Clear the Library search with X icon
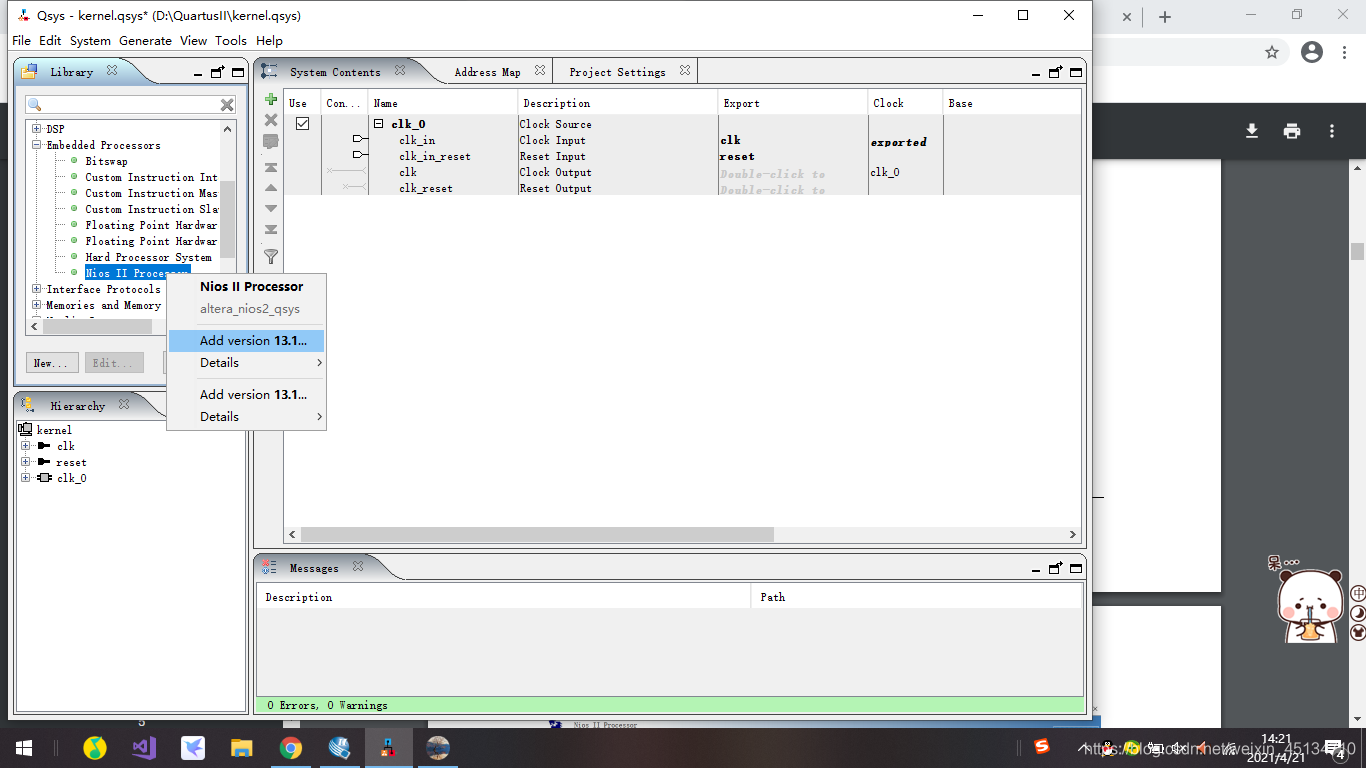 [227, 105]
